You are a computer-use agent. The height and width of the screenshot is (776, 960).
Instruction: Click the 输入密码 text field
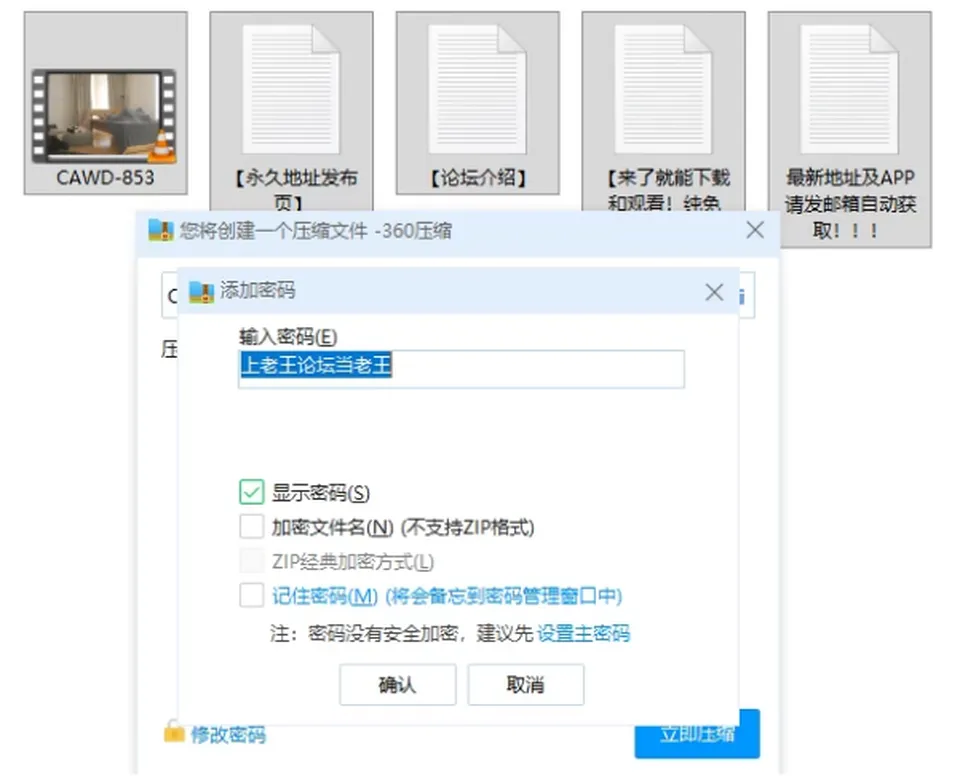coord(461,369)
